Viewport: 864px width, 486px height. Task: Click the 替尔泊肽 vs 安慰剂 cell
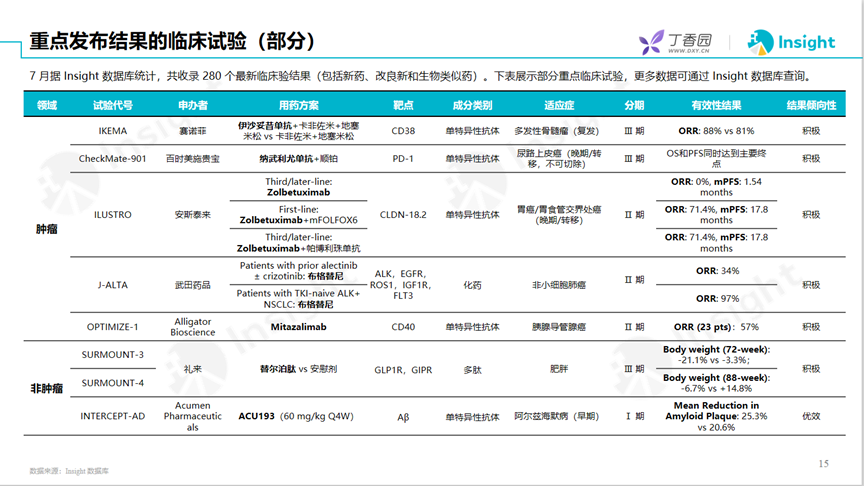click(298, 369)
